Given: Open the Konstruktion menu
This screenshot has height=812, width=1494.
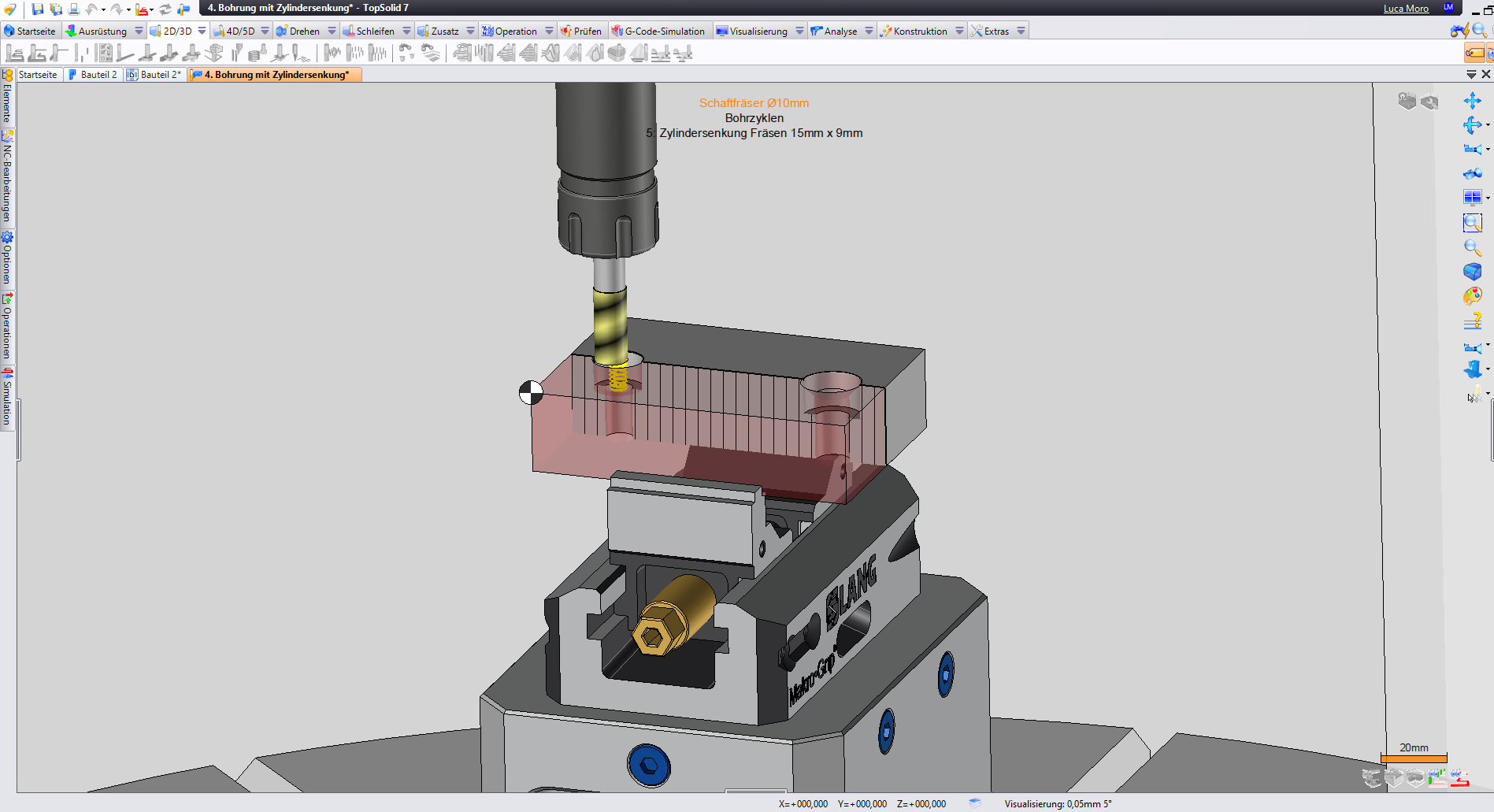Looking at the screenshot, I should (921, 31).
